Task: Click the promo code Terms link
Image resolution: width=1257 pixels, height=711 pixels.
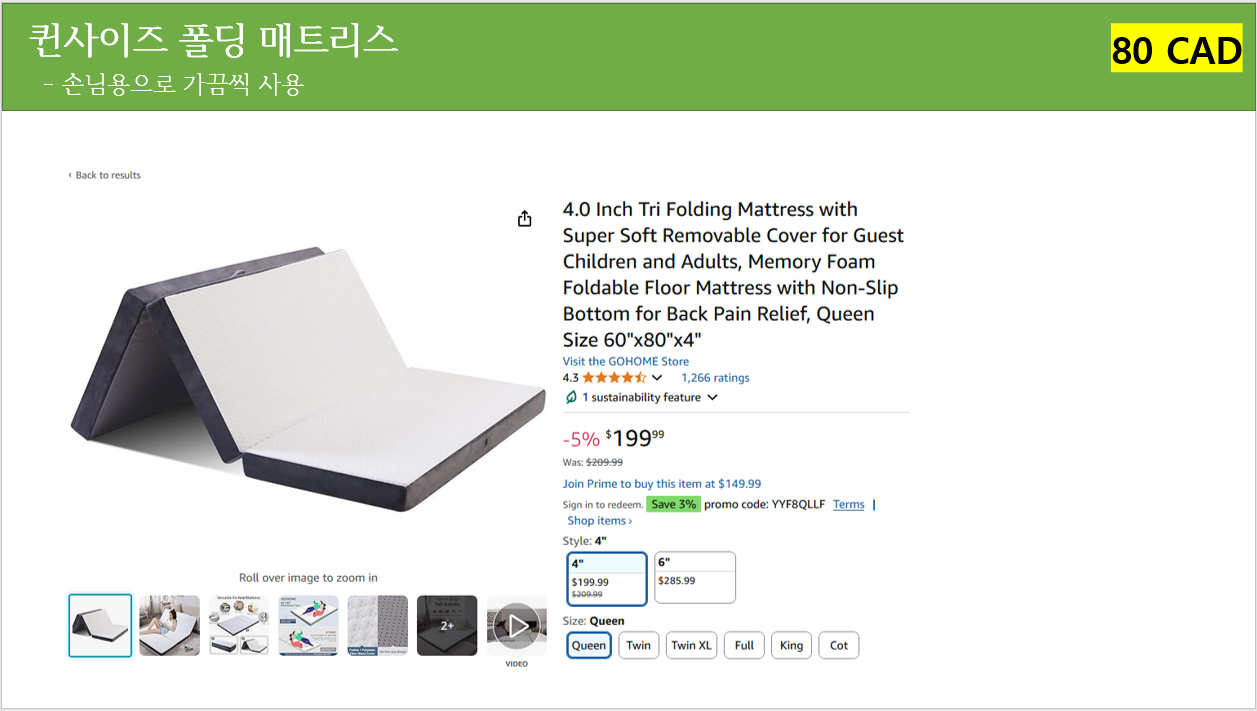Action: (x=848, y=504)
